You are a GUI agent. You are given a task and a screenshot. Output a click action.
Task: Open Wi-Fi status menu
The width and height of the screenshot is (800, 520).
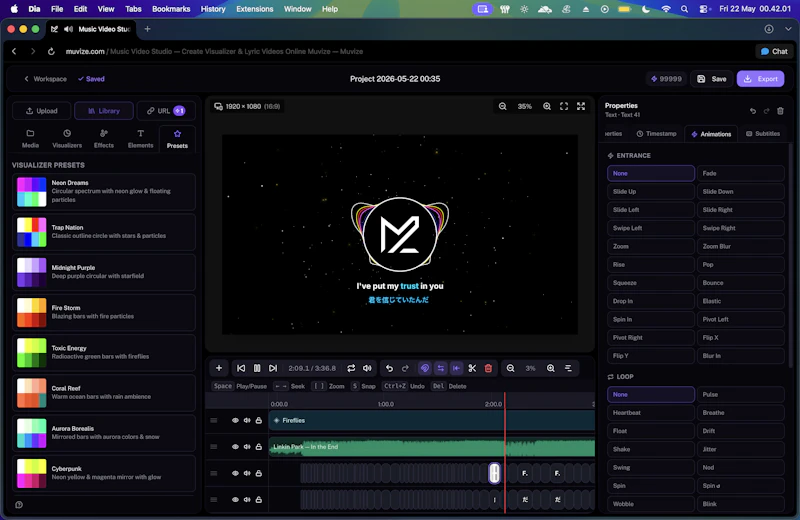click(x=666, y=9)
